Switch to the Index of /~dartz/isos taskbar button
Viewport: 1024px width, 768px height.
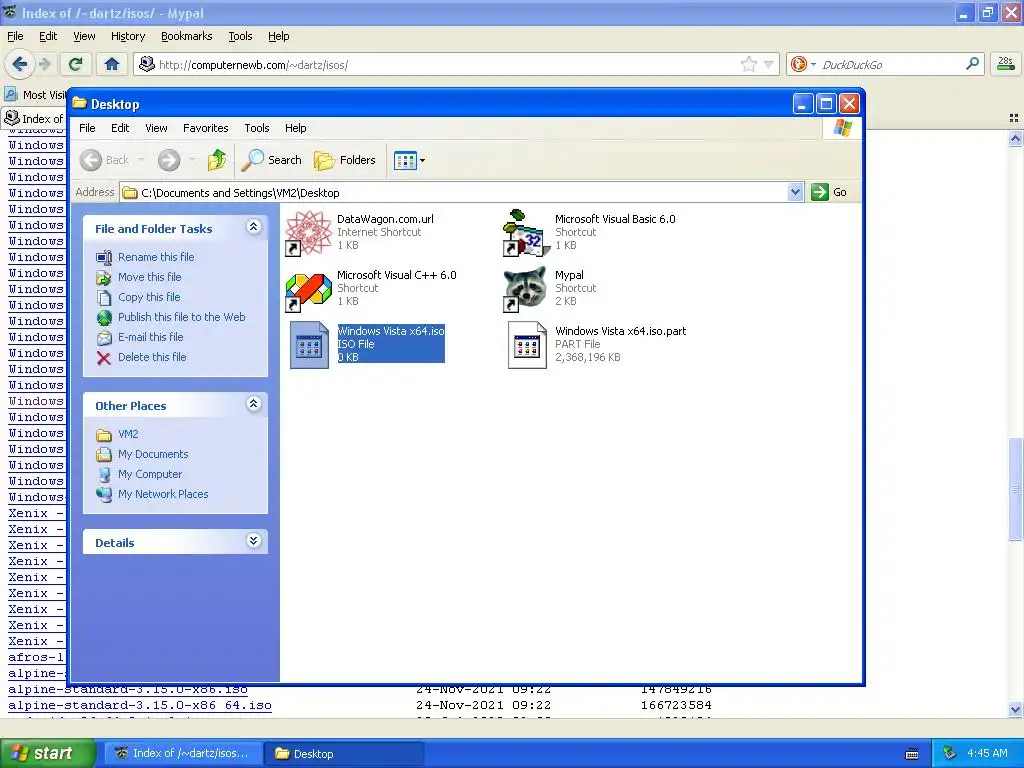coord(184,754)
